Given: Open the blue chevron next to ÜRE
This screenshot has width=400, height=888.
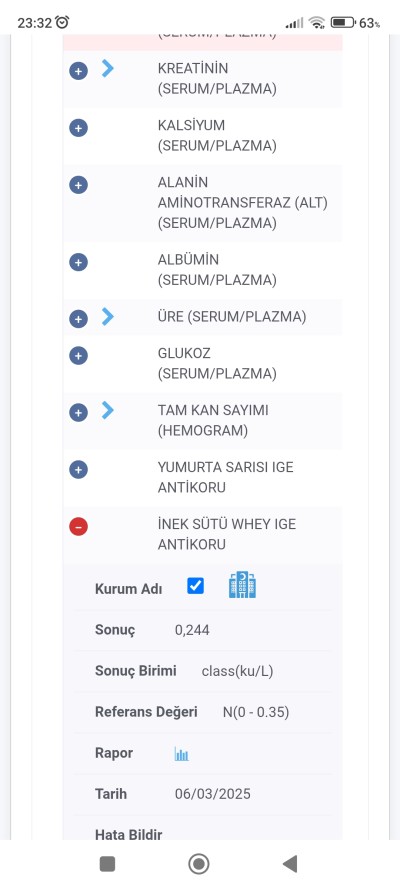Looking at the screenshot, I should (x=108, y=317).
